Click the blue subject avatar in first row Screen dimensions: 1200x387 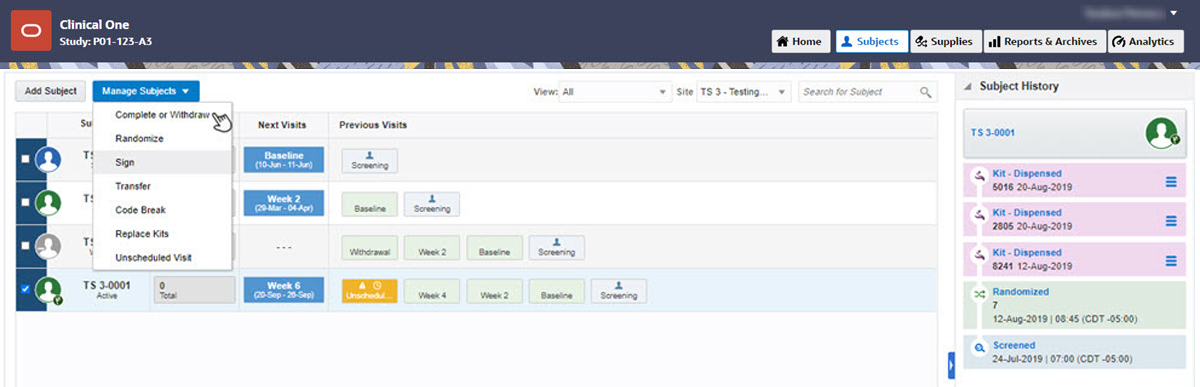(48, 160)
